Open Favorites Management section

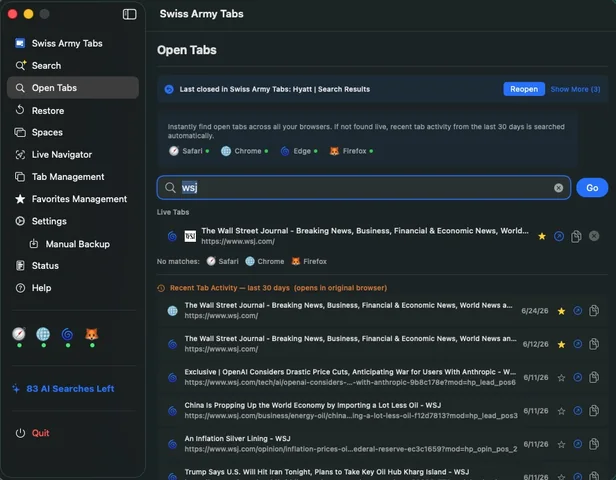pos(71,199)
